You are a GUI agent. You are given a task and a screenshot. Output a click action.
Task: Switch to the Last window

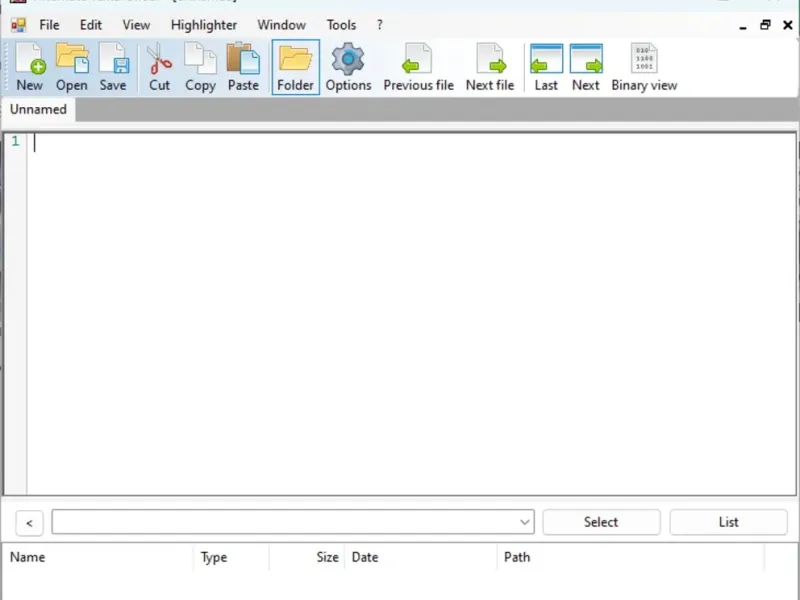click(x=546, y=67)
